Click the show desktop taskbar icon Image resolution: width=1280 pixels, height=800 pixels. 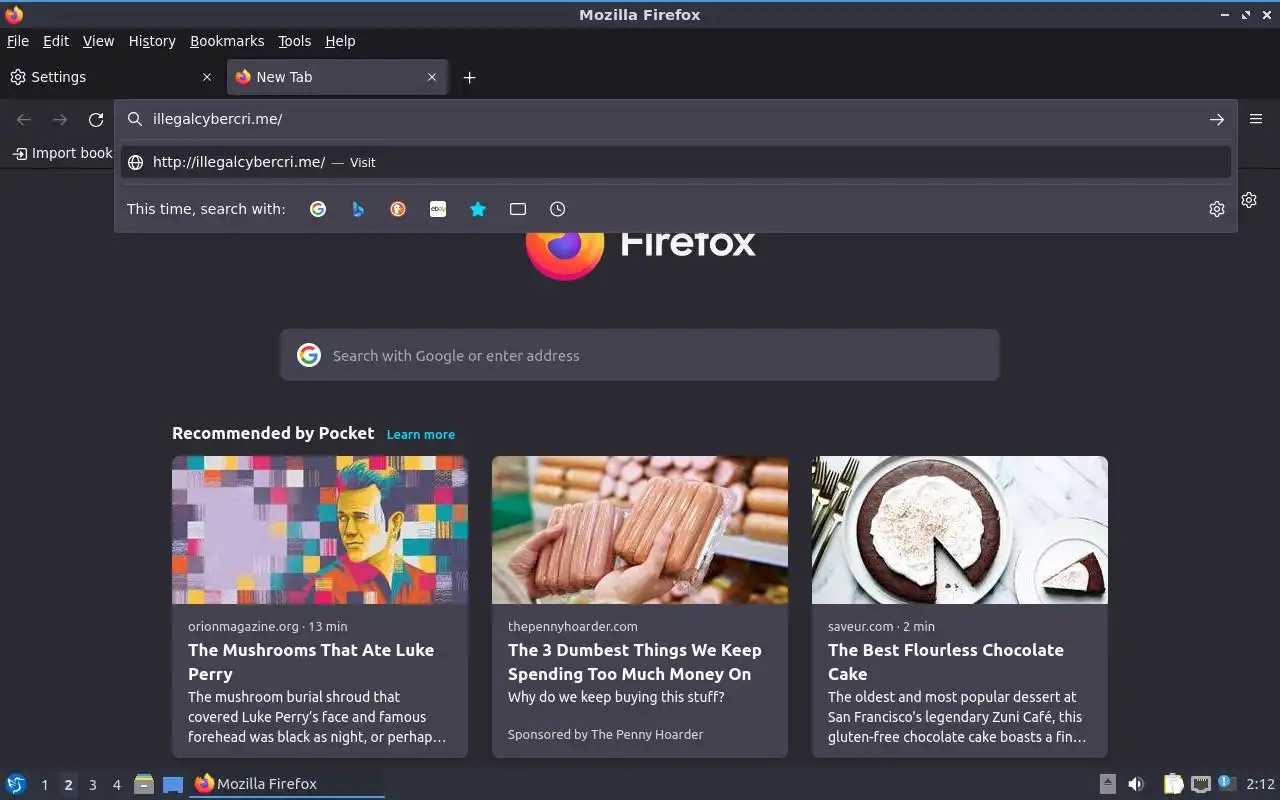[x=173, y=784]
